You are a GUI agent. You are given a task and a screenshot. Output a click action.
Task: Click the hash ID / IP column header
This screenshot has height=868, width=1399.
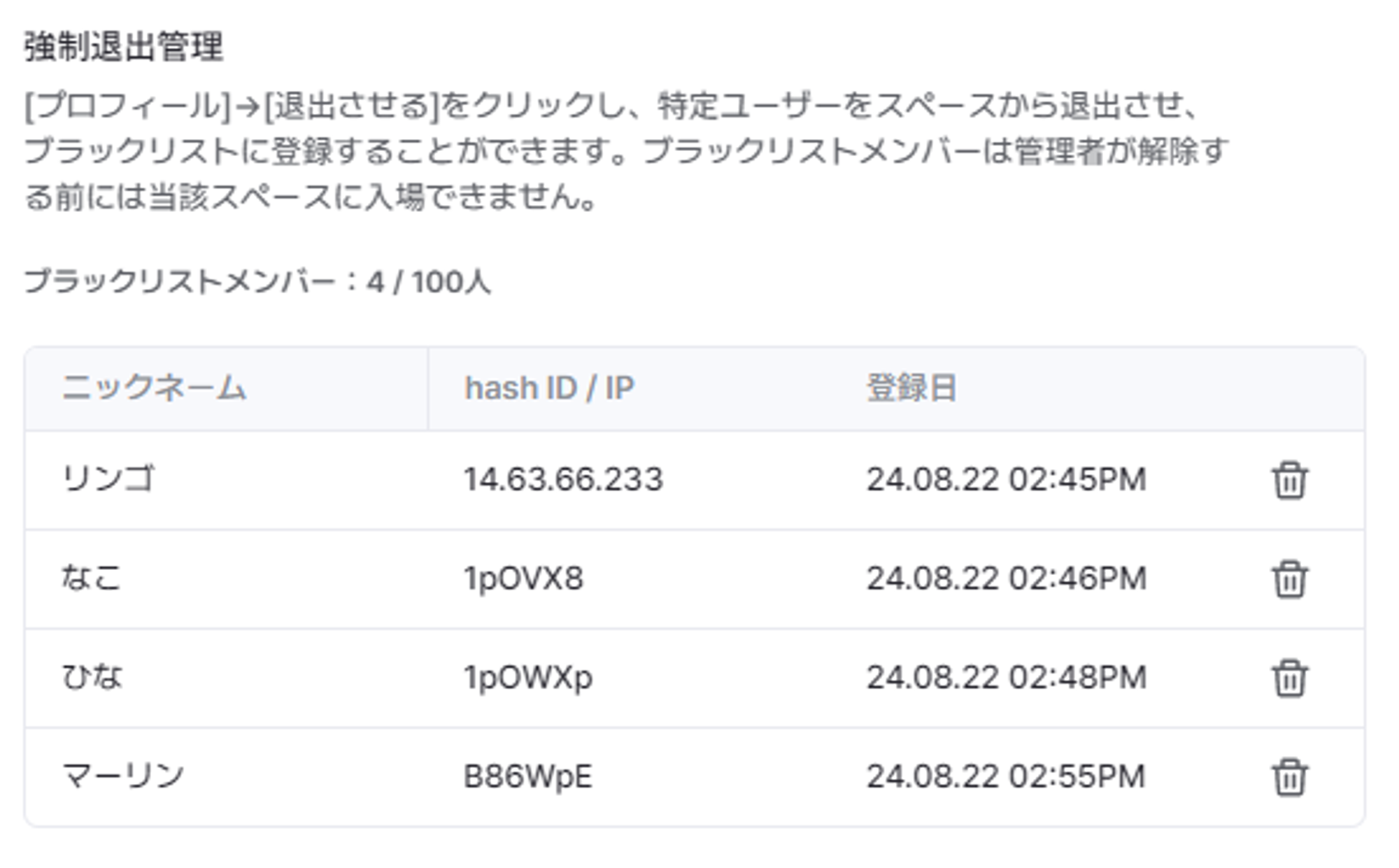pos(549,388)
